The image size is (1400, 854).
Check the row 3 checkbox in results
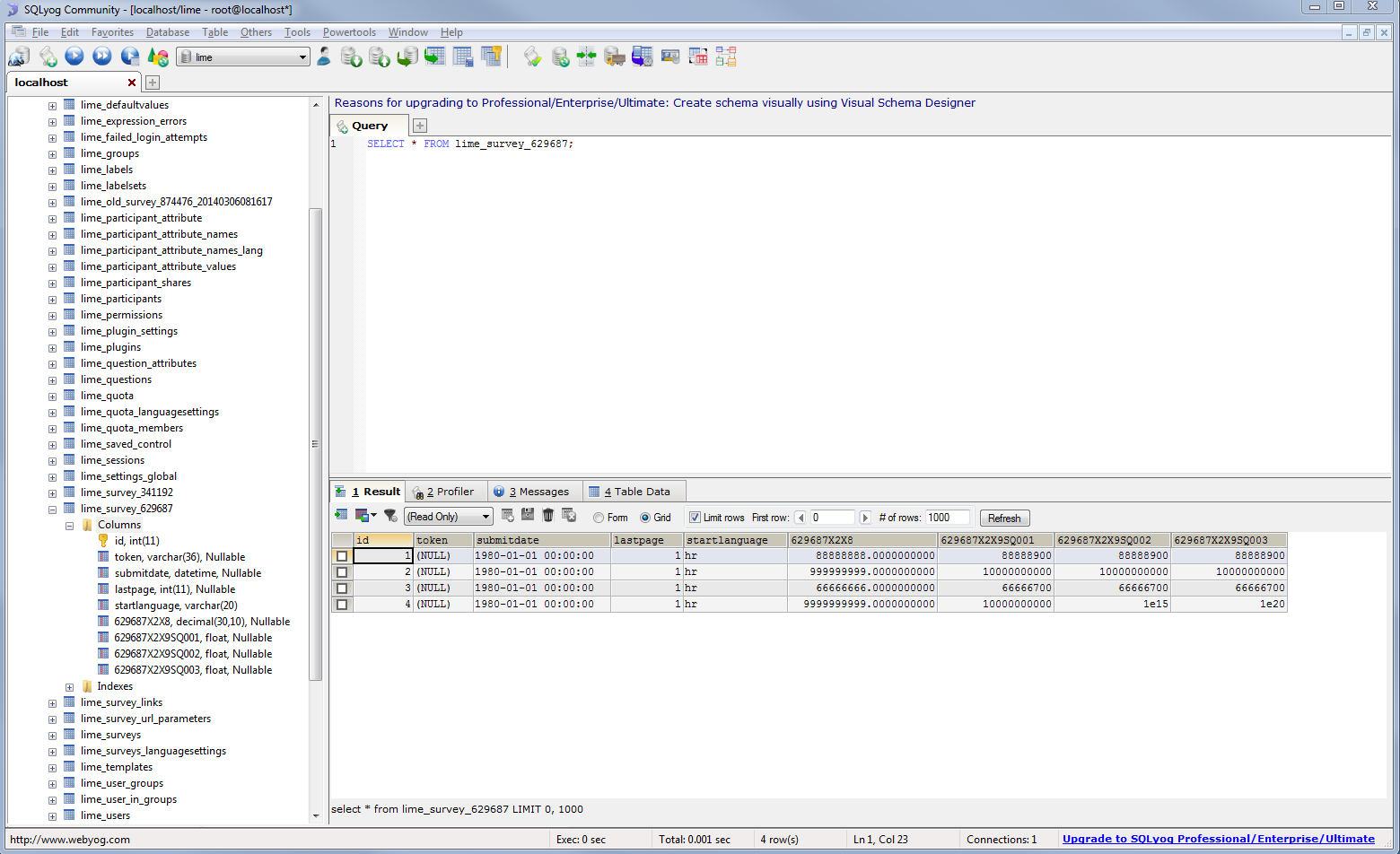tap(342, 588)
